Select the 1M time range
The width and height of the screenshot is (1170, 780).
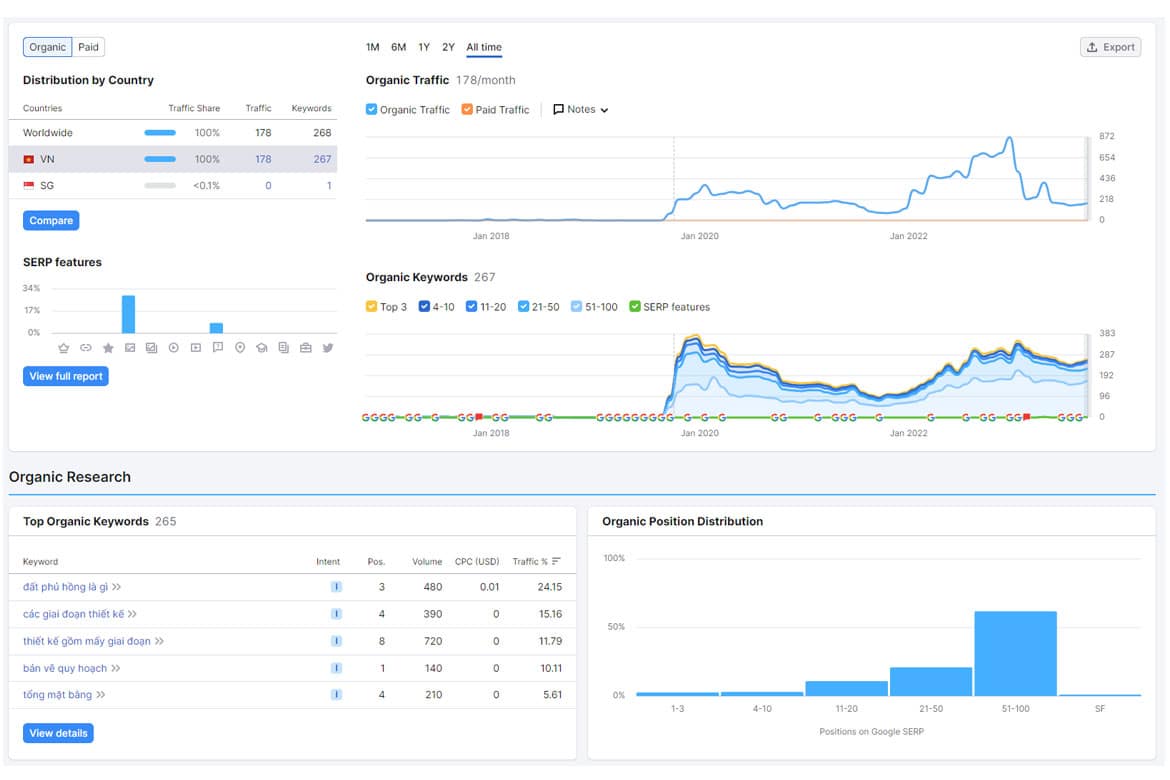coord(372,47)
